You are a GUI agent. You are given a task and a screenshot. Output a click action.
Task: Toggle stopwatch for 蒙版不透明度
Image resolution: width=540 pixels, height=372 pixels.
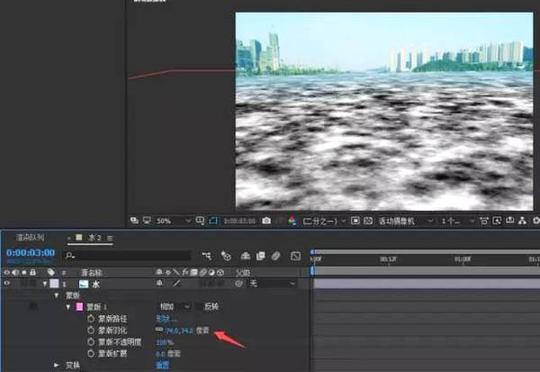tap(91, 342)
